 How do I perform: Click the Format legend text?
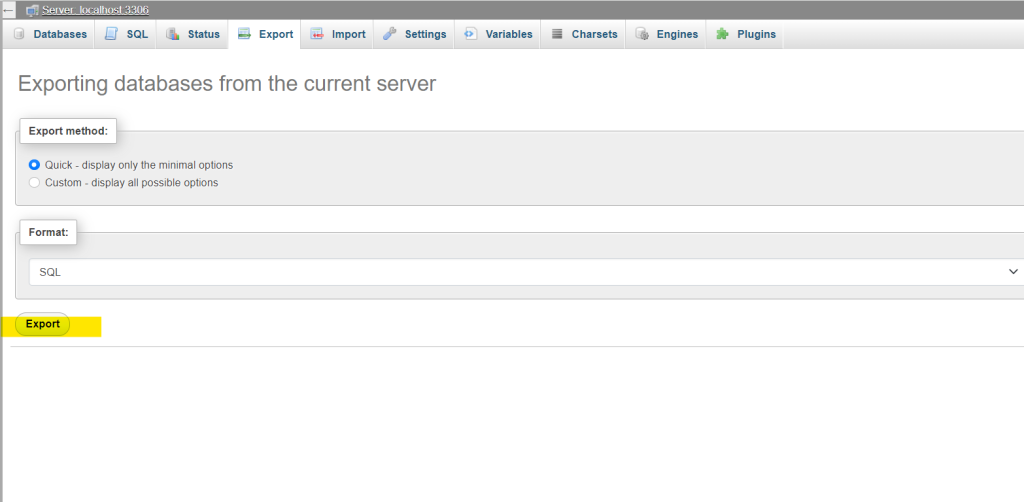coord(48,232)
